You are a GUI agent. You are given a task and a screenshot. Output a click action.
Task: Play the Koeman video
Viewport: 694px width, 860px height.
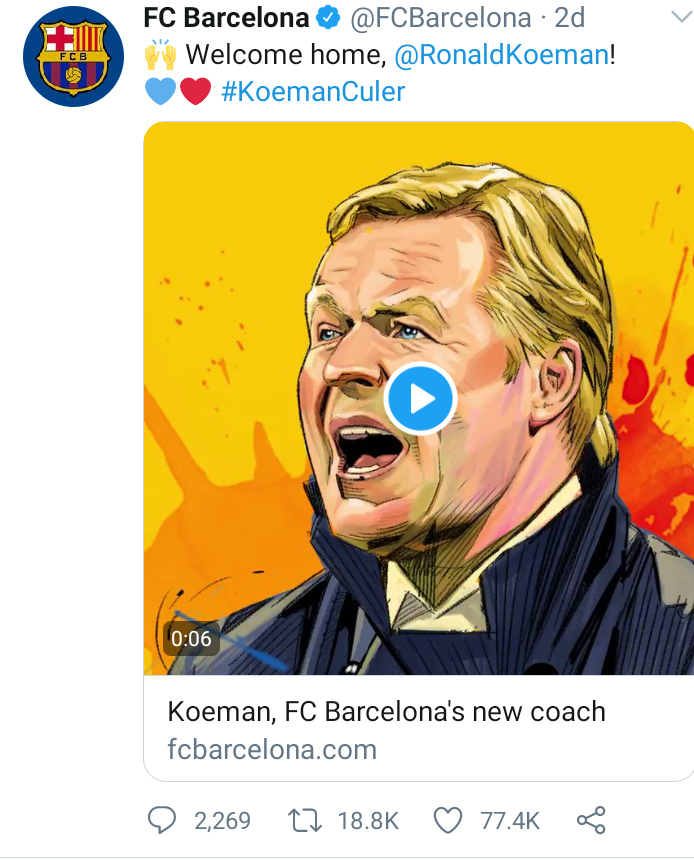[x=420, y=398]
